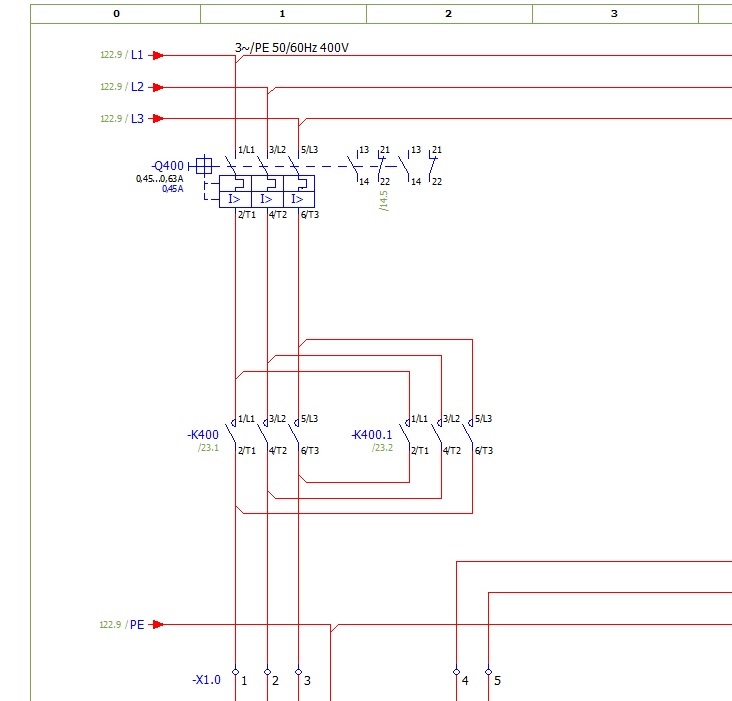This screenshot has height=701, width=732.
Task: Click terminal 5 diamond of strip X1.0
Action: [488, 672]
